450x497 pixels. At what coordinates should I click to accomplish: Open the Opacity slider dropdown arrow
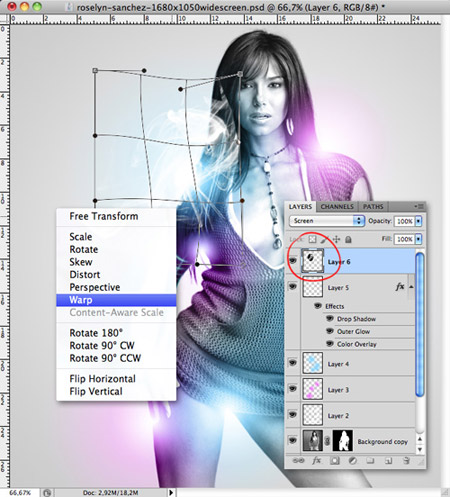(x=418, y=221)
